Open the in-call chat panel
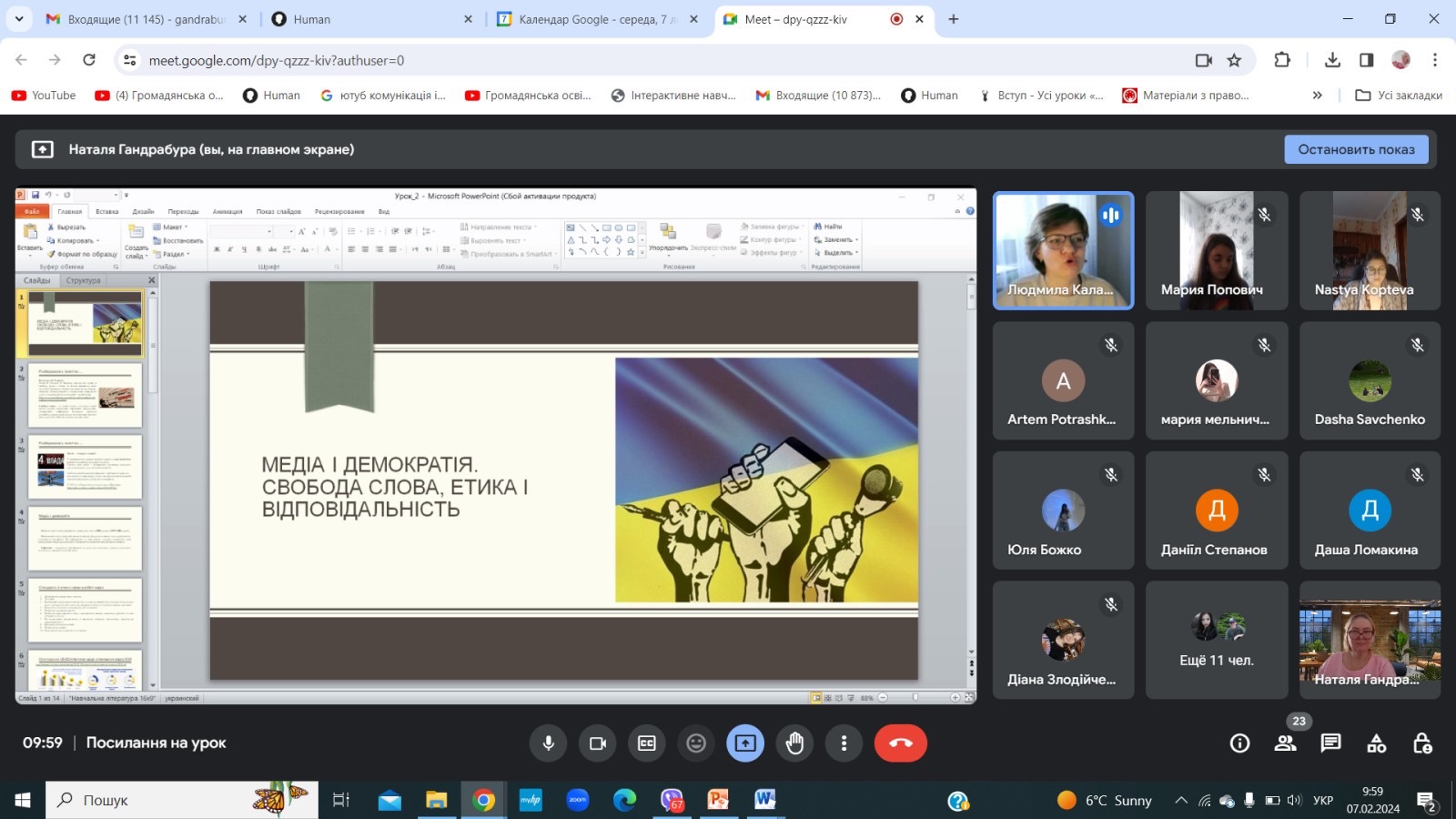 pos(1331,743)
